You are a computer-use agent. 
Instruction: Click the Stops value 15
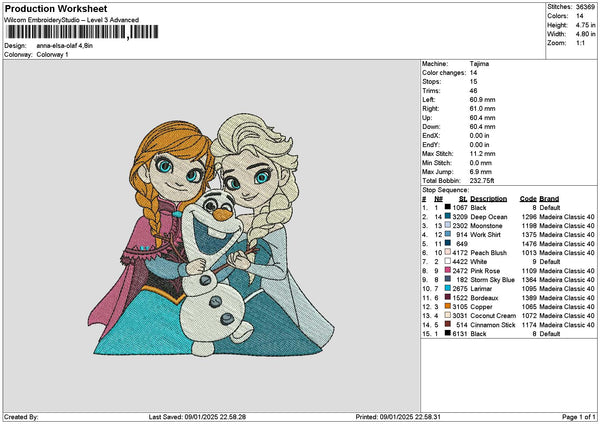tap(473, 82)
